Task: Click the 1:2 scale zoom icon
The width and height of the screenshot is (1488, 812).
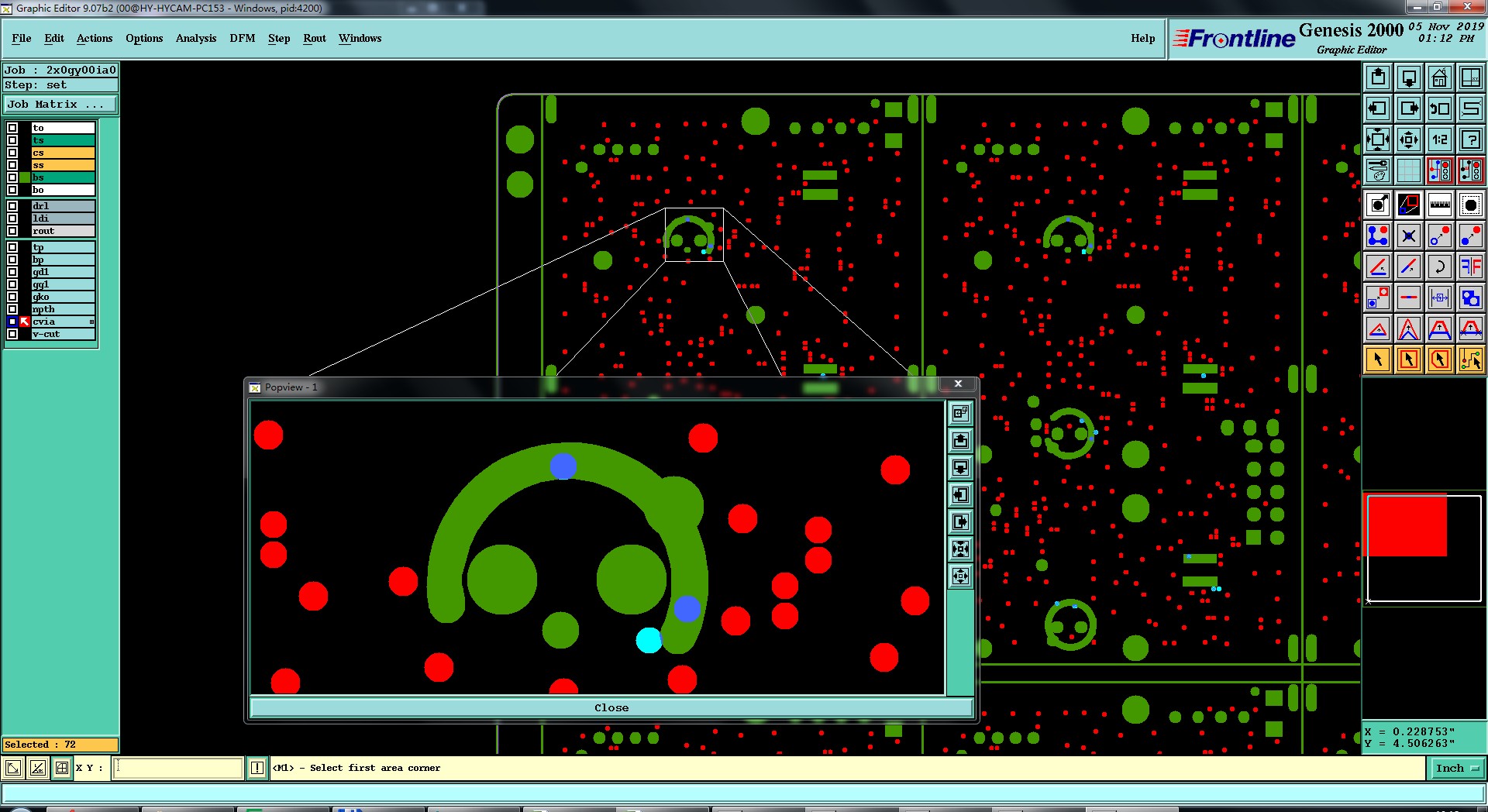Action: [1440, 139]
